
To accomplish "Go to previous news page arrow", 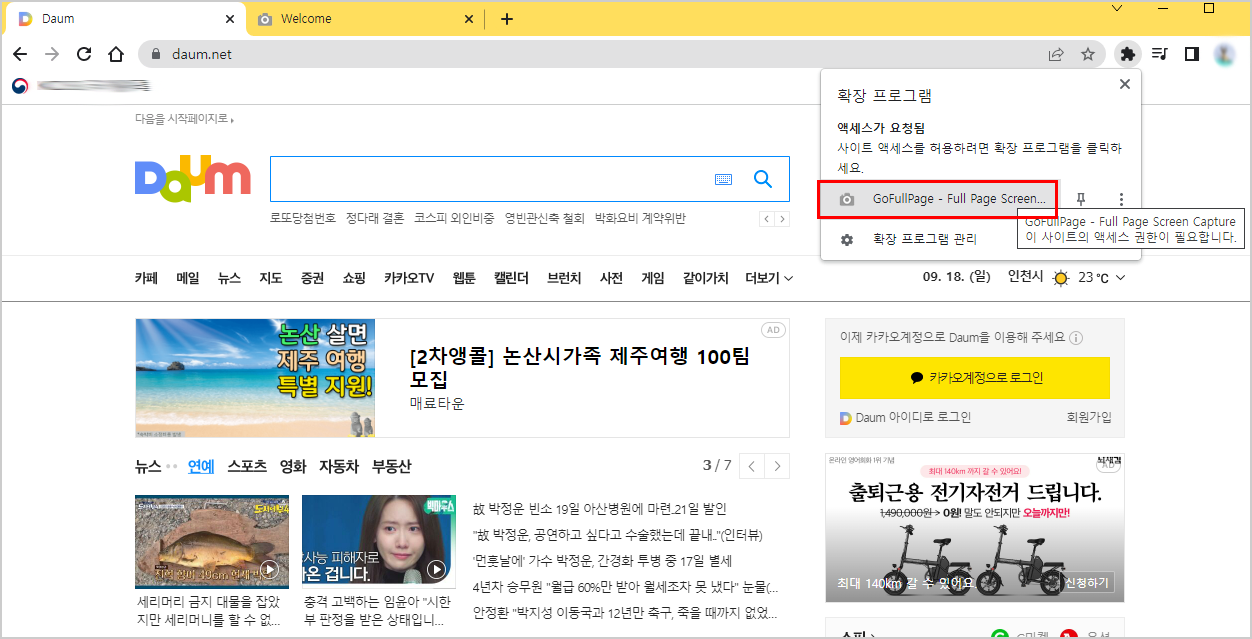I will coord(752,466).
